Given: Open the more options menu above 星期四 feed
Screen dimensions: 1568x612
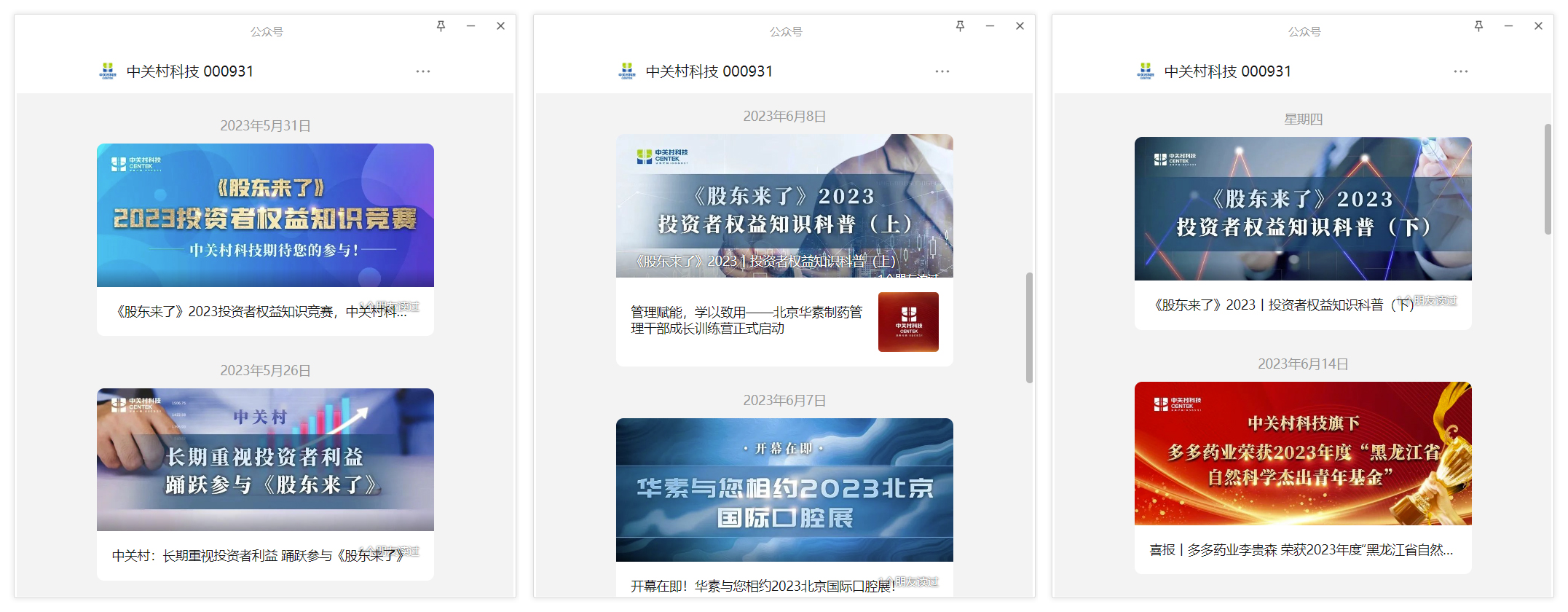Looking at the screenshot, I should click(x=1461, y=71).
